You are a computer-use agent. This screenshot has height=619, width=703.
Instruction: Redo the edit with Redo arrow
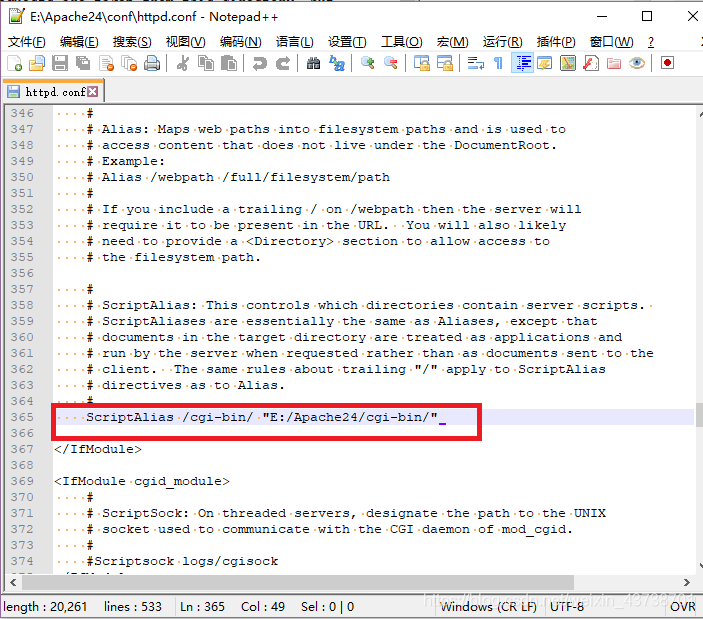point(282,63)
